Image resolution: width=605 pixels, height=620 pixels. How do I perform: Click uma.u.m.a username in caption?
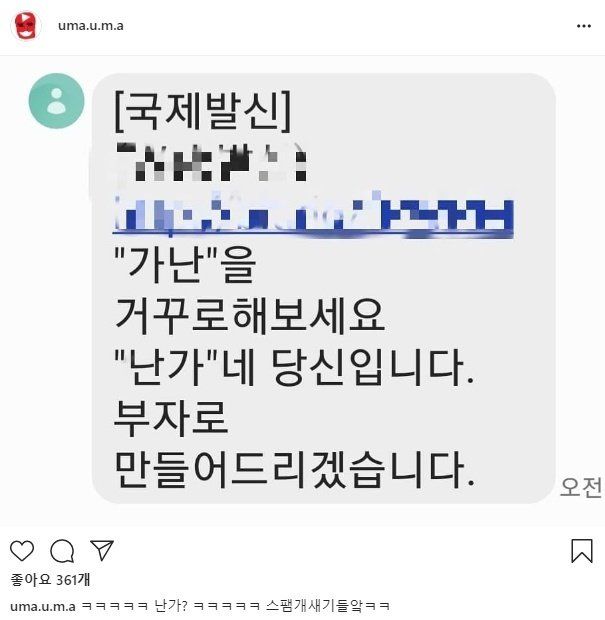pyautogui.click(x=42, y=606)
